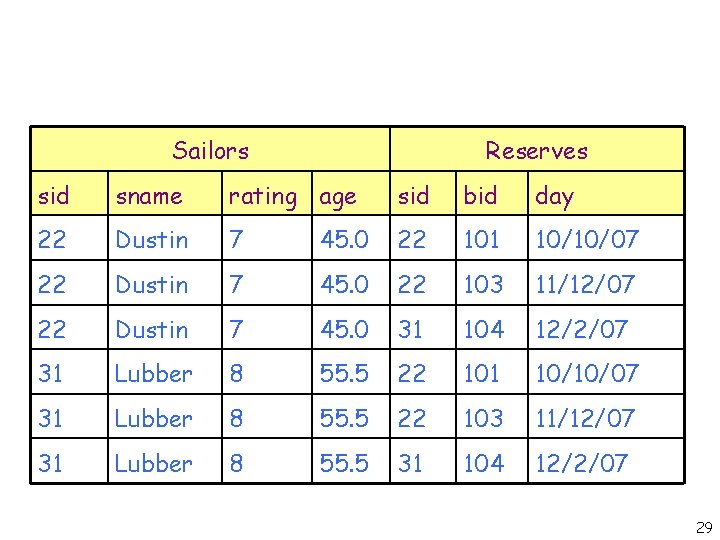Screen dimensions: 720x540
Task: Click bid 104 in the last row
Action: (x=483, y=463)
